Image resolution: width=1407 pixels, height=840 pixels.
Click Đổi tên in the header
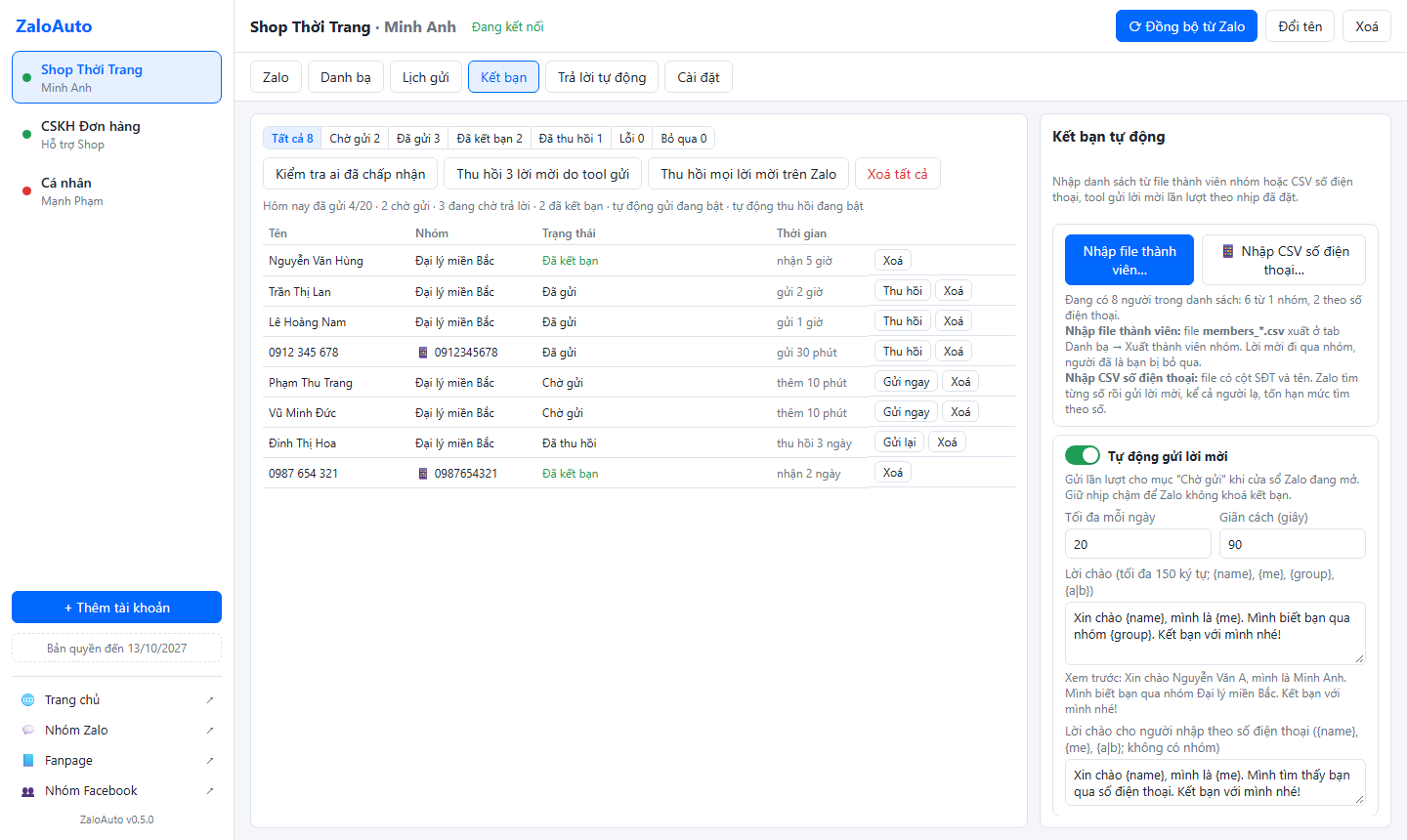[1300, 26]
